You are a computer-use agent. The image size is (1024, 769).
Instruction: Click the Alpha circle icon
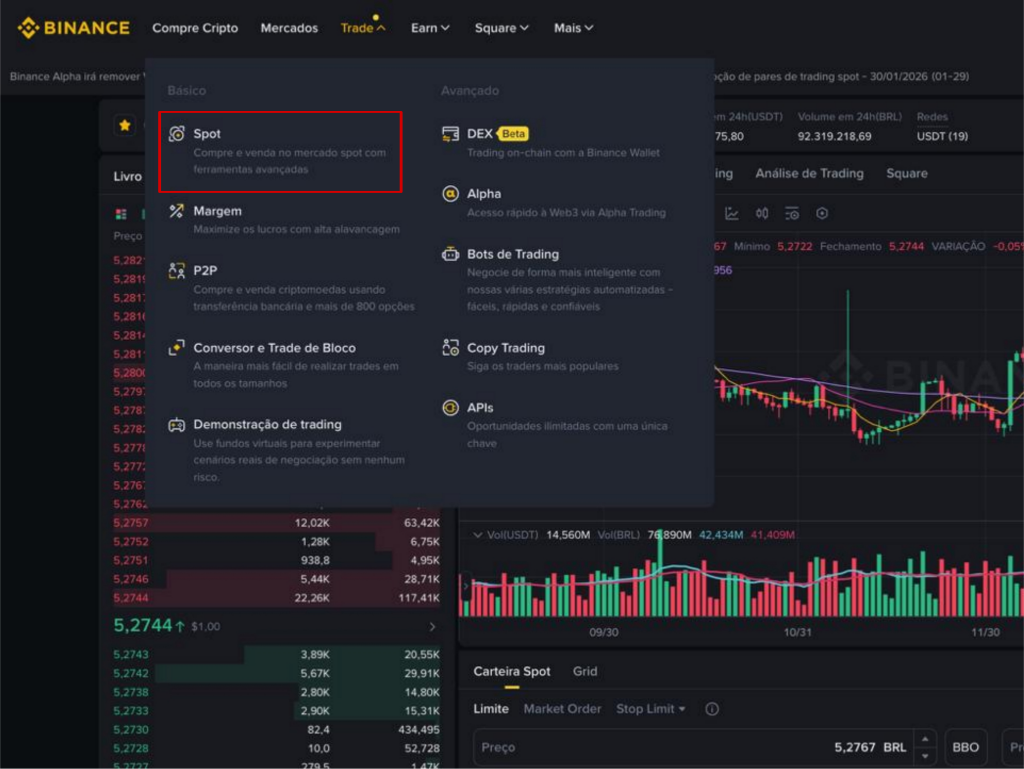(451, 194)
